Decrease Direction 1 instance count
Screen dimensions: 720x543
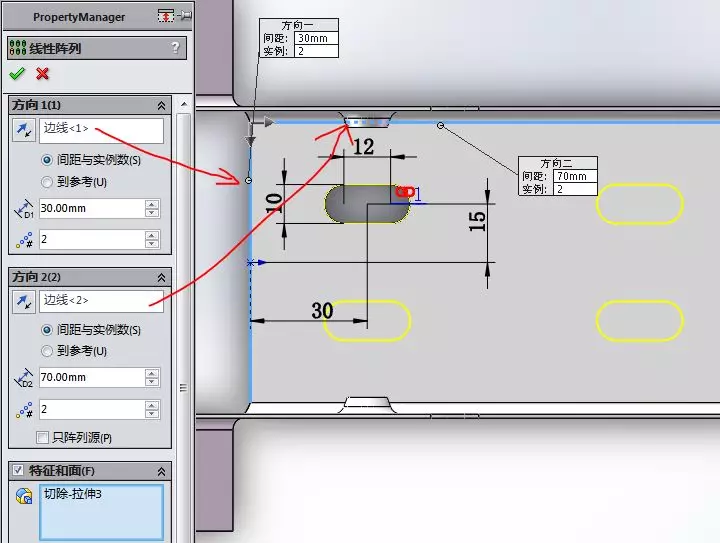(152, 244)
